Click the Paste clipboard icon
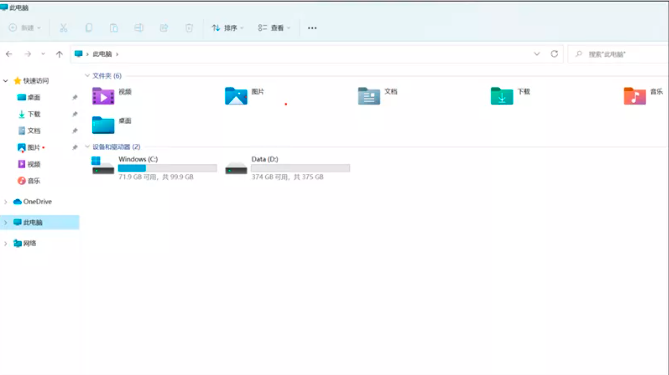The height and width of the screenshot is (375, 669). tap(114, 28)
